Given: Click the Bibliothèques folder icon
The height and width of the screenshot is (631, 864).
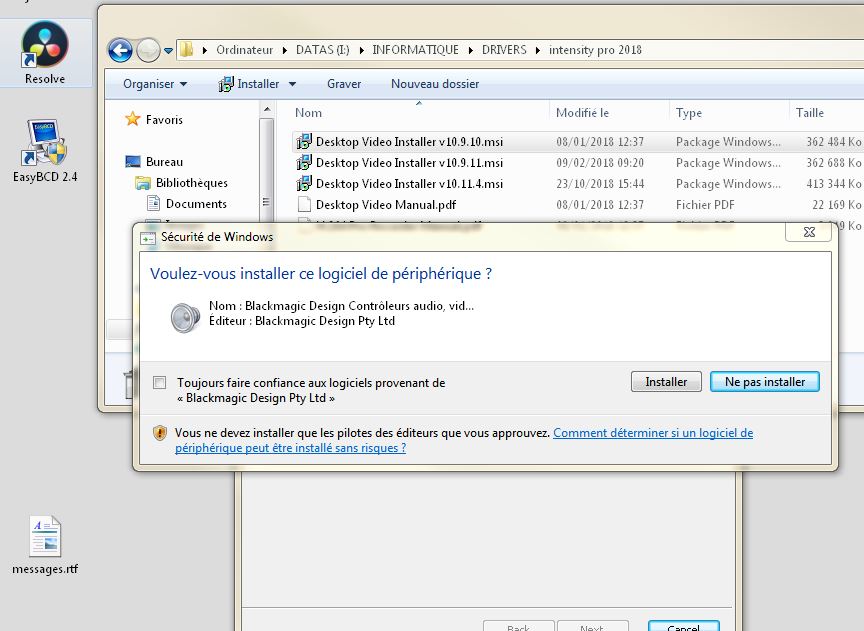Looking at the screenshot, I should (143, 182).
